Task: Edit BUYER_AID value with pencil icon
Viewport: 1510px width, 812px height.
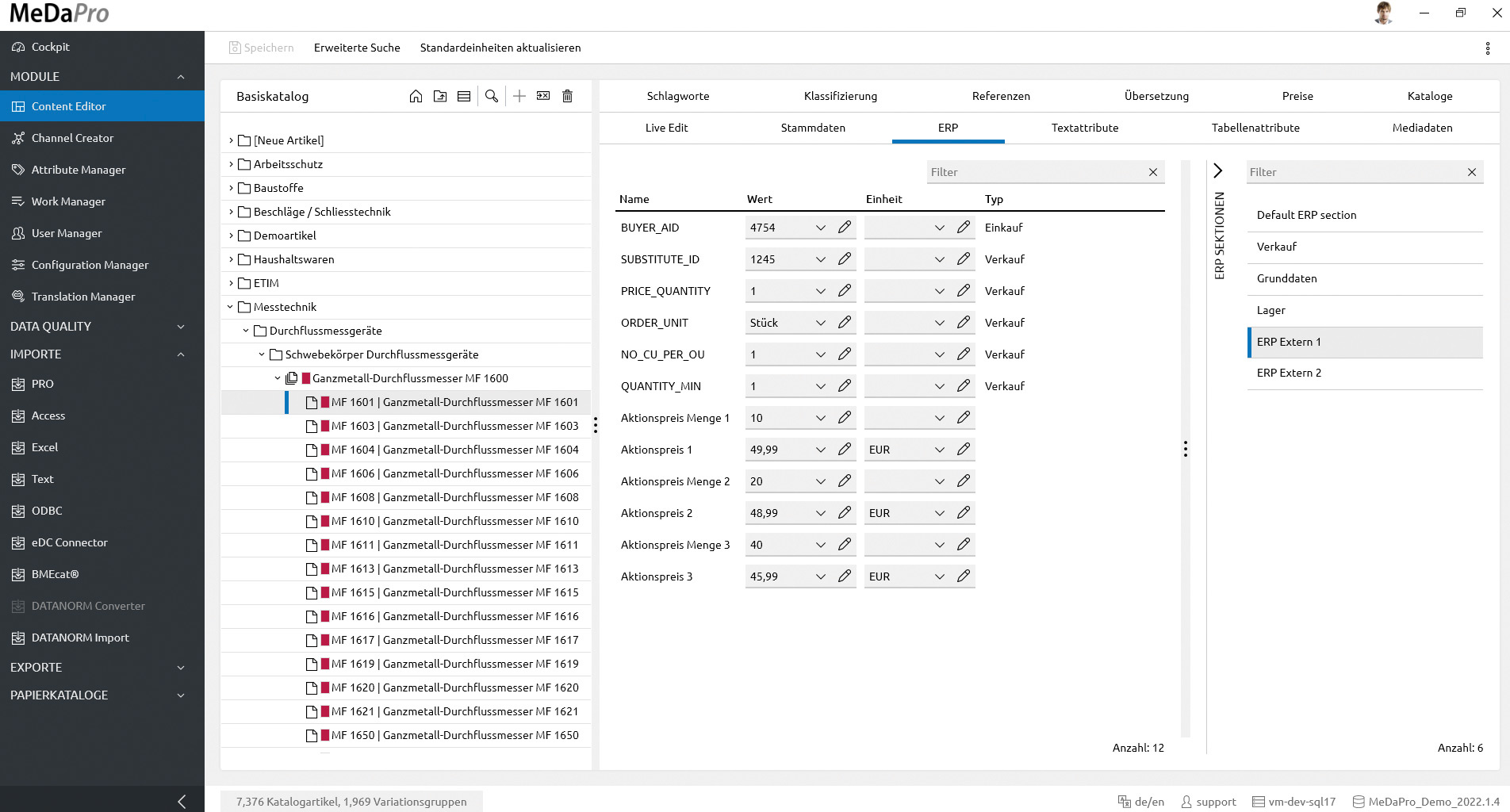Action: point(845,228)
